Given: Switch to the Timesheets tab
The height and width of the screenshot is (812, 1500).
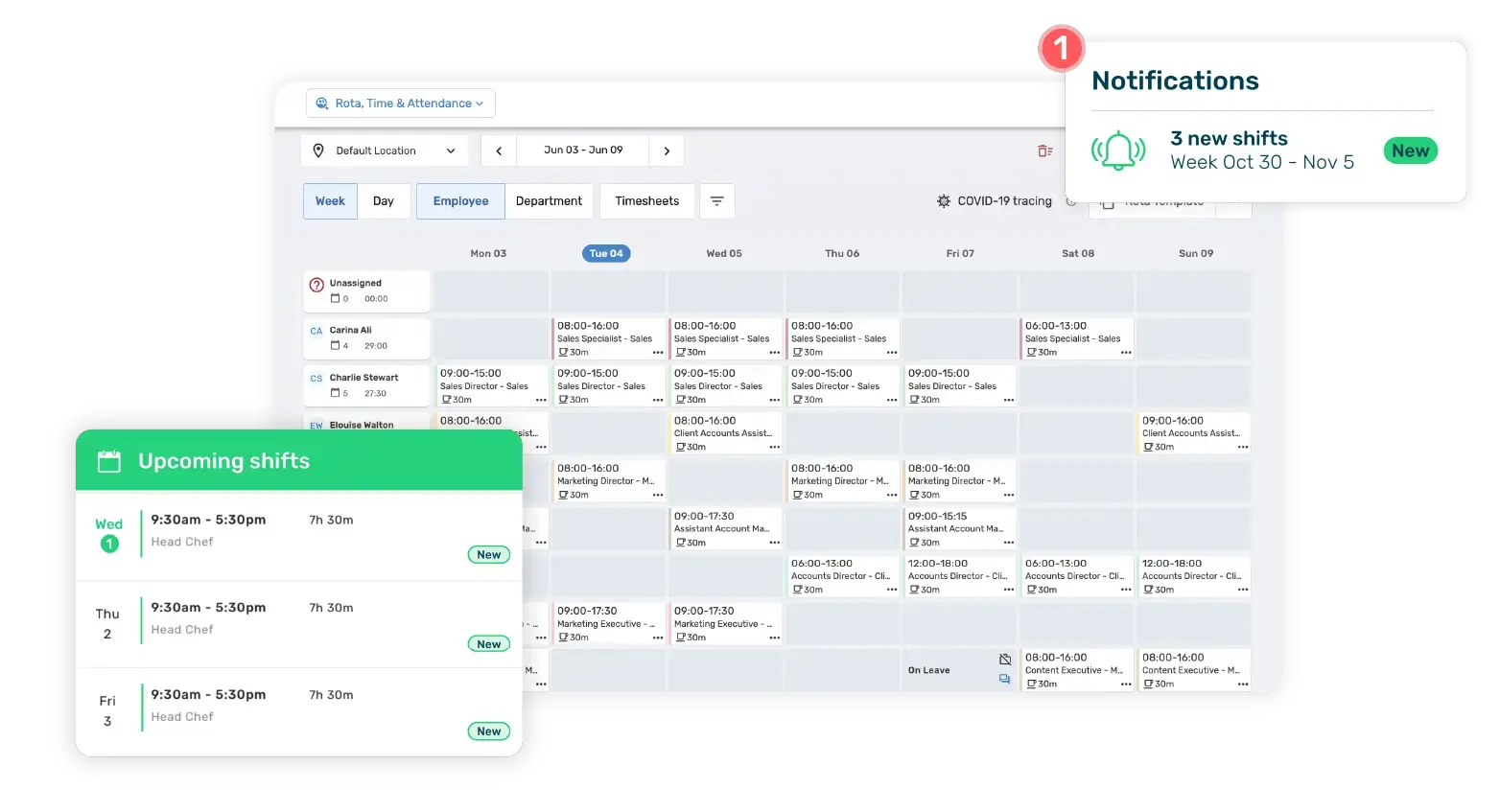Looking at the screenshot, I should [646, 200].
